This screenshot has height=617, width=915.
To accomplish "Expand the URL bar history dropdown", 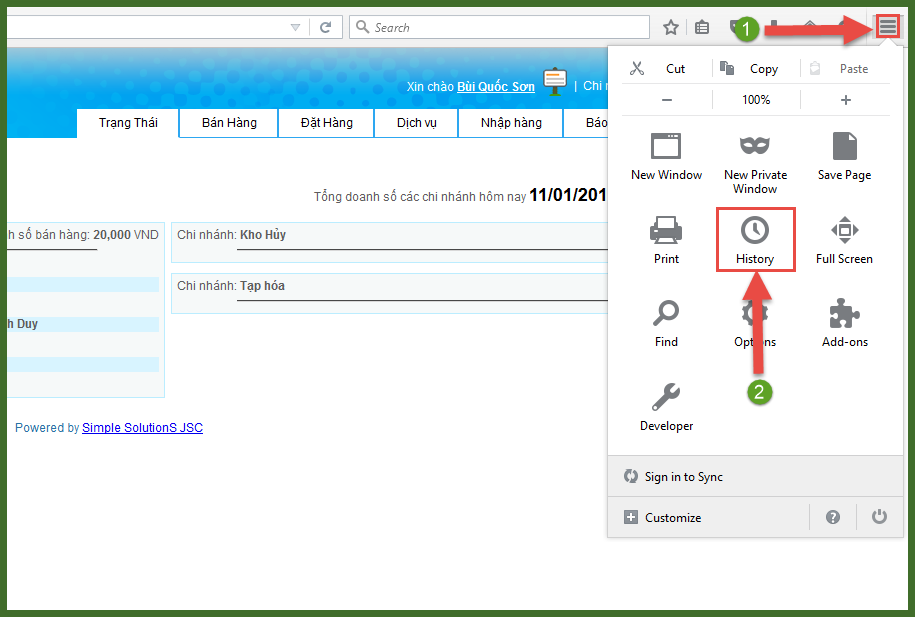I will [295, 27].
